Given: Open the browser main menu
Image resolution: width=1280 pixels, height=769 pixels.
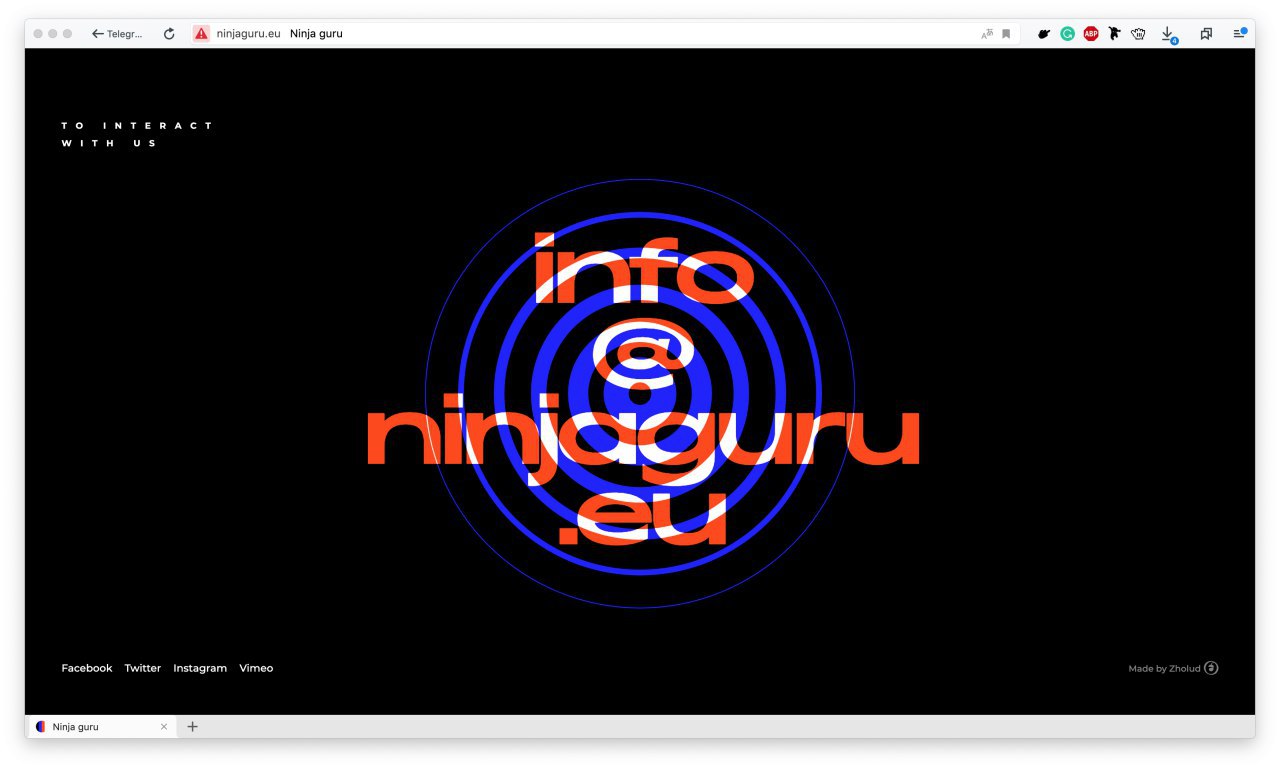Looking at the screenshot, I should pos(1240,34).
